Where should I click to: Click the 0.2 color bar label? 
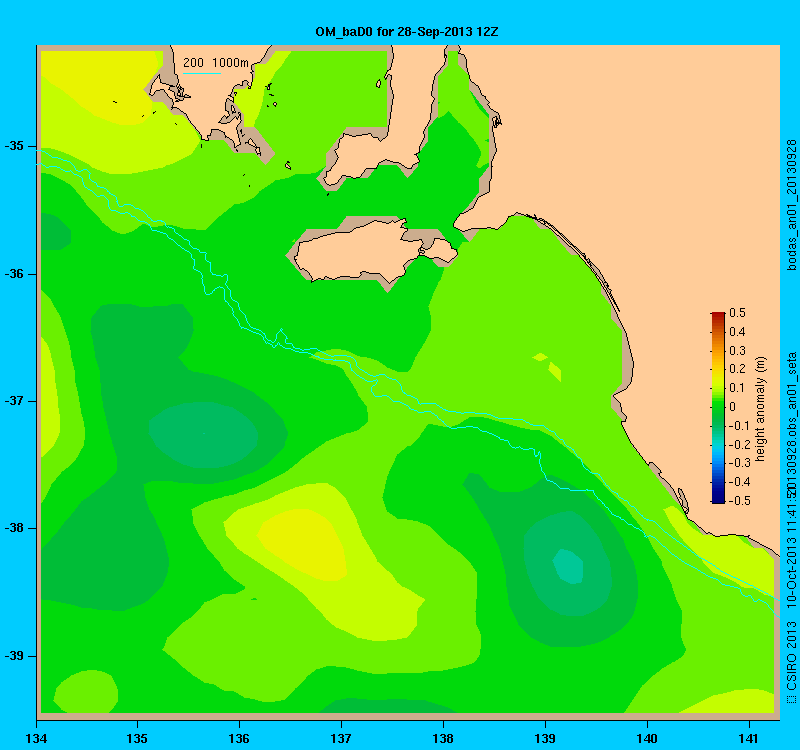pyautogui.click(x=737, y=369)
